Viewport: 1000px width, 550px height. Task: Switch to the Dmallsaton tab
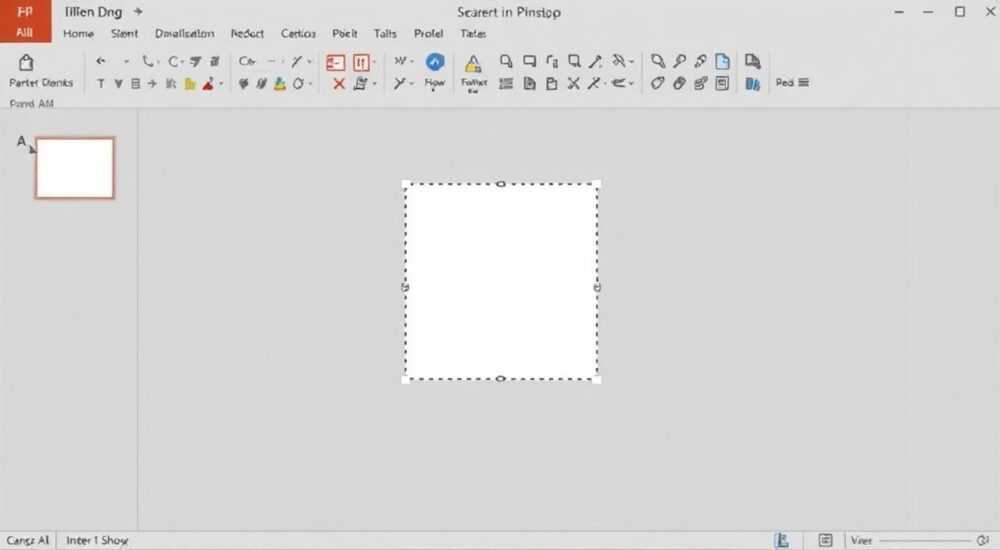pos(185,34)
